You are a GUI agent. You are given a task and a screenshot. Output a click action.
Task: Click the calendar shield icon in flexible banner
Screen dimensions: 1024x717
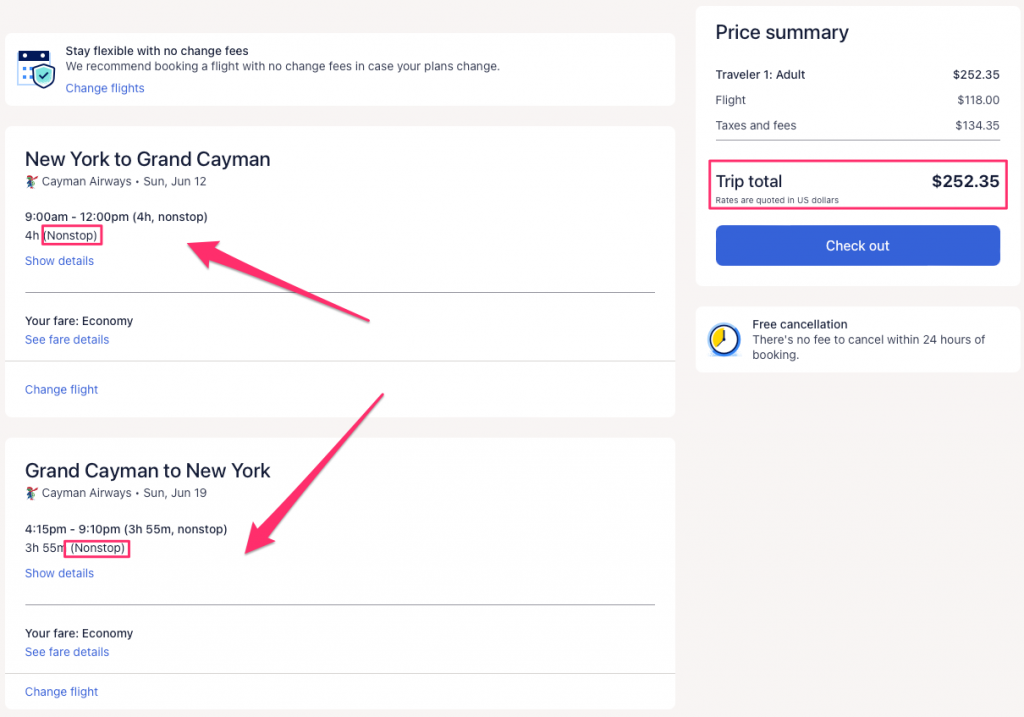click(x=37, y=68)
